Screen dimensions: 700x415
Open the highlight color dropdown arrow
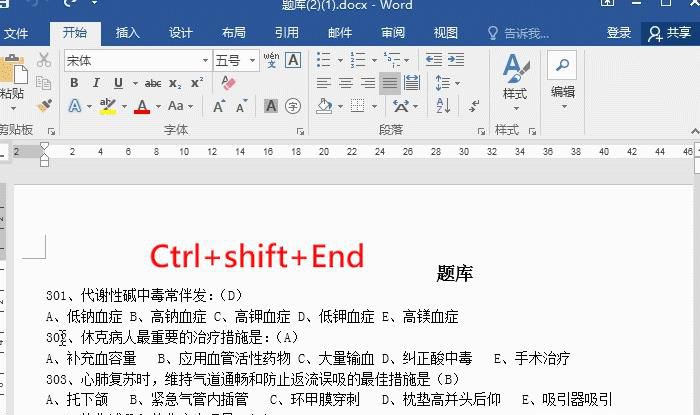(124, 107)
